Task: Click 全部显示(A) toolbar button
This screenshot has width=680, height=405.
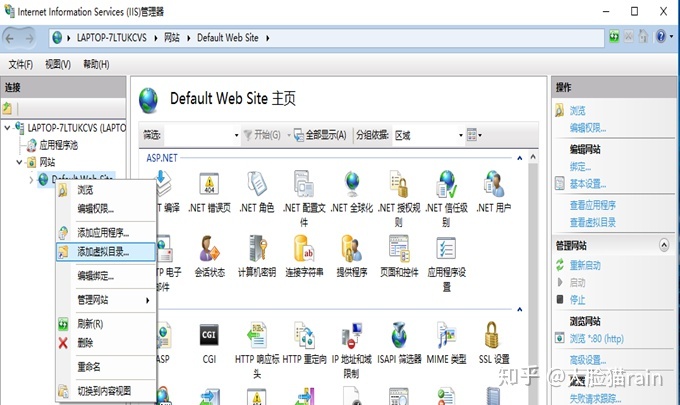Action: click(x=320, y=135)
